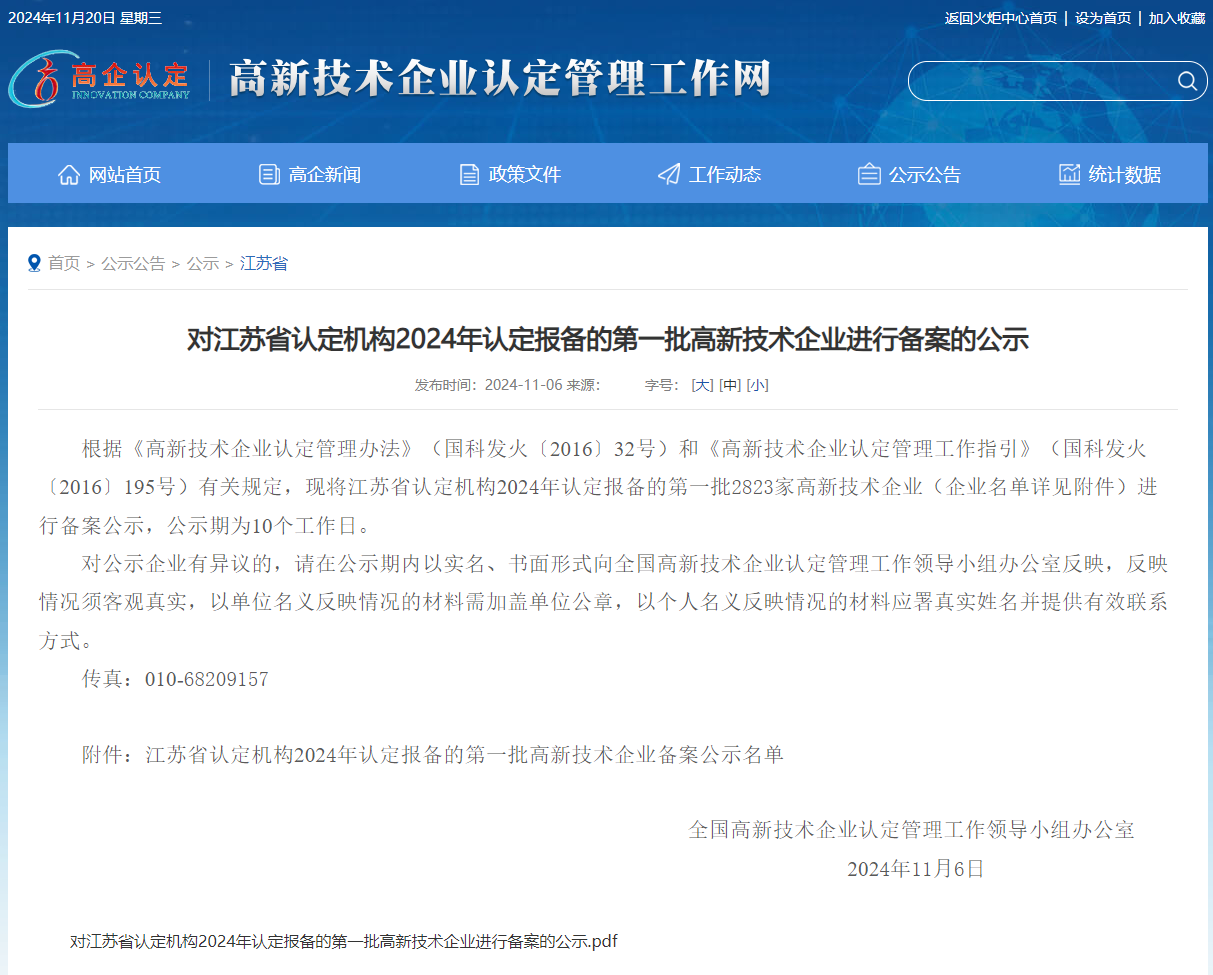Click 加入收藏 link
Screen dimensions: 1213x975
[1177, 18]
